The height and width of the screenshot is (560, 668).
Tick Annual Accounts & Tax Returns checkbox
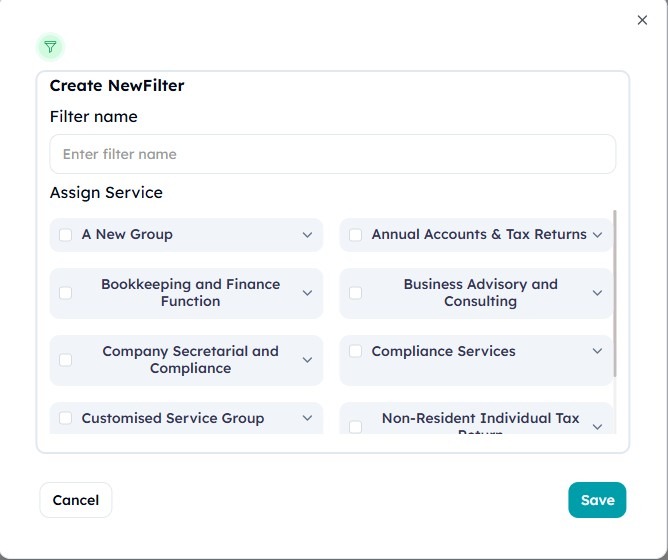(x=355, y=235)
